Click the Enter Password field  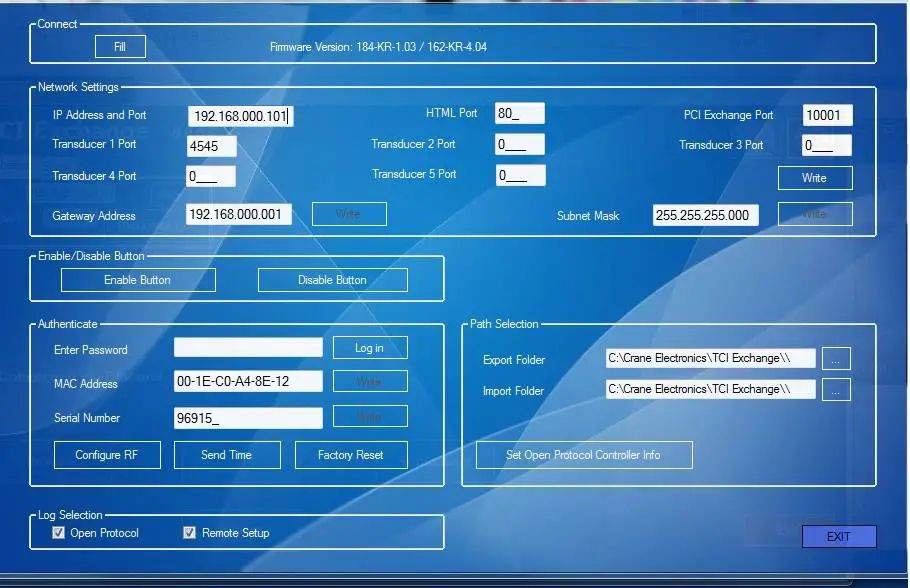(x=247, y=346)
